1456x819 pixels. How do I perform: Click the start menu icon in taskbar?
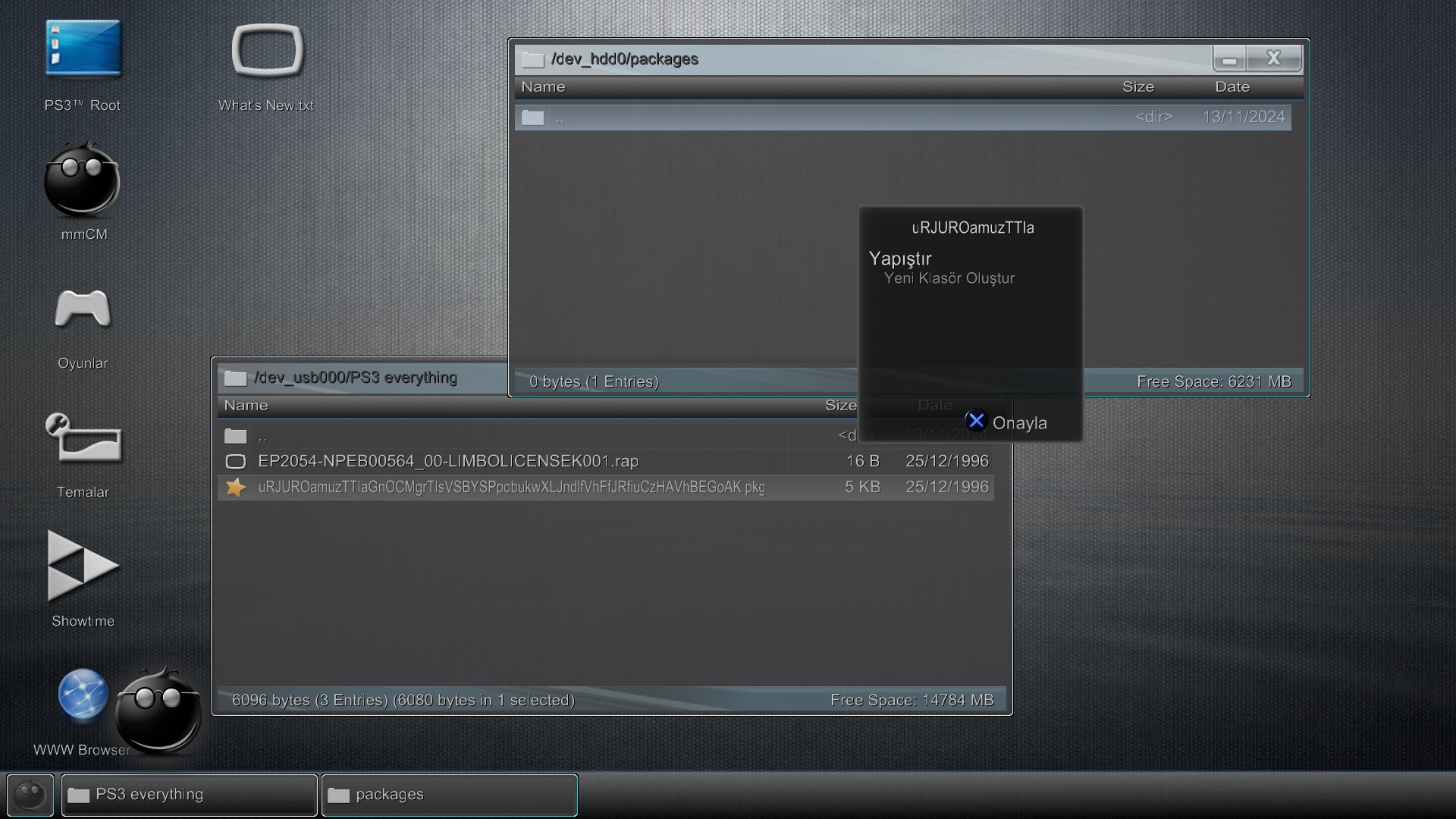point(30,795)
